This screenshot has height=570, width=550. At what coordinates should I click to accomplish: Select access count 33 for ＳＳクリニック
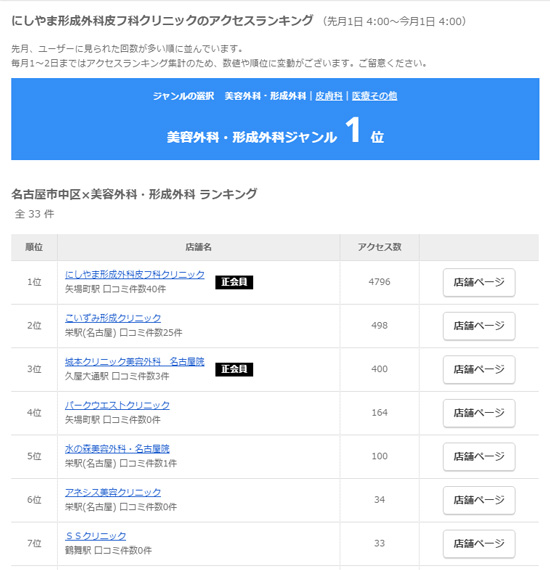coord(380,543)
